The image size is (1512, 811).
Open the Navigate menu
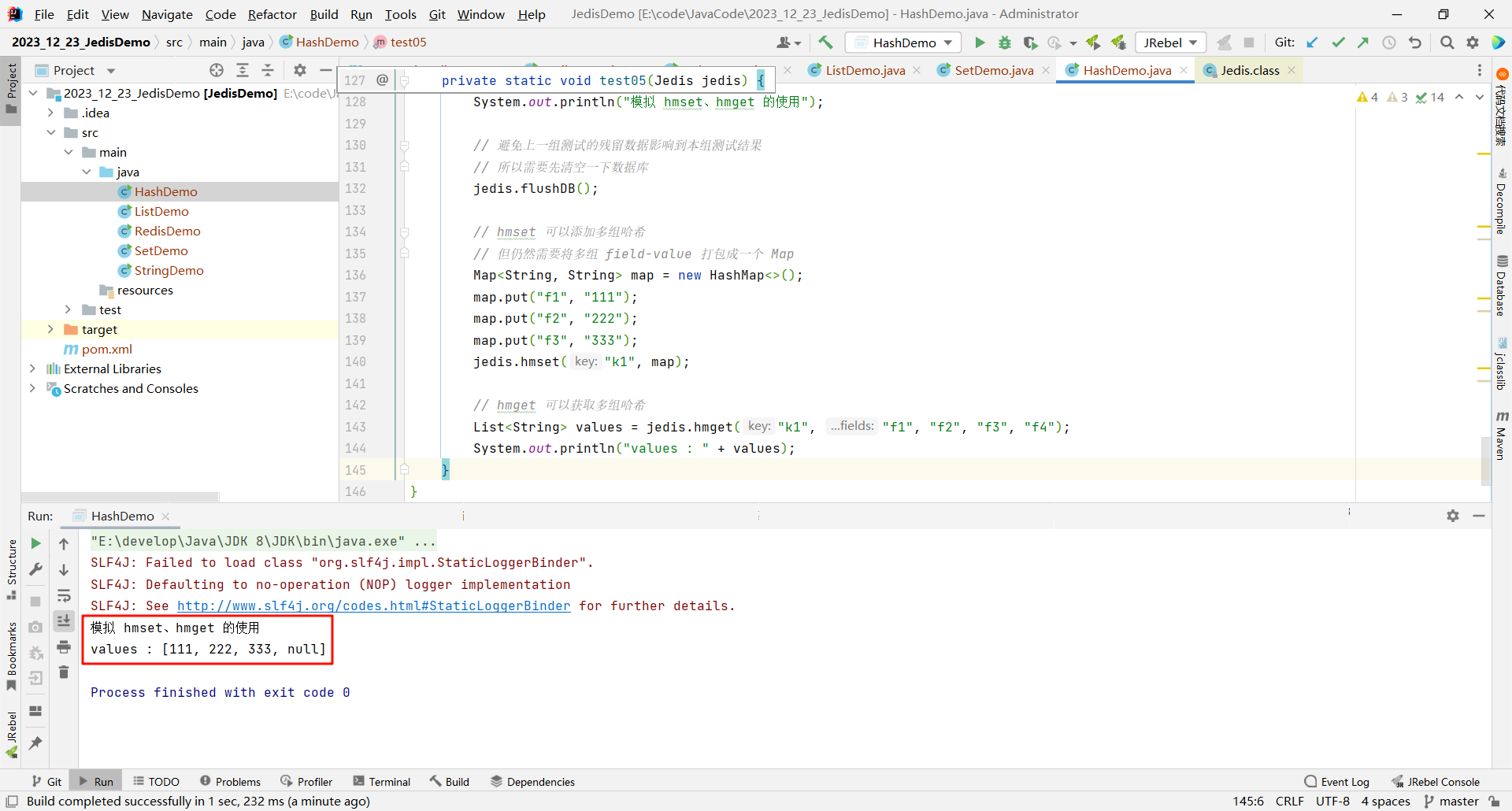point(167,14)
